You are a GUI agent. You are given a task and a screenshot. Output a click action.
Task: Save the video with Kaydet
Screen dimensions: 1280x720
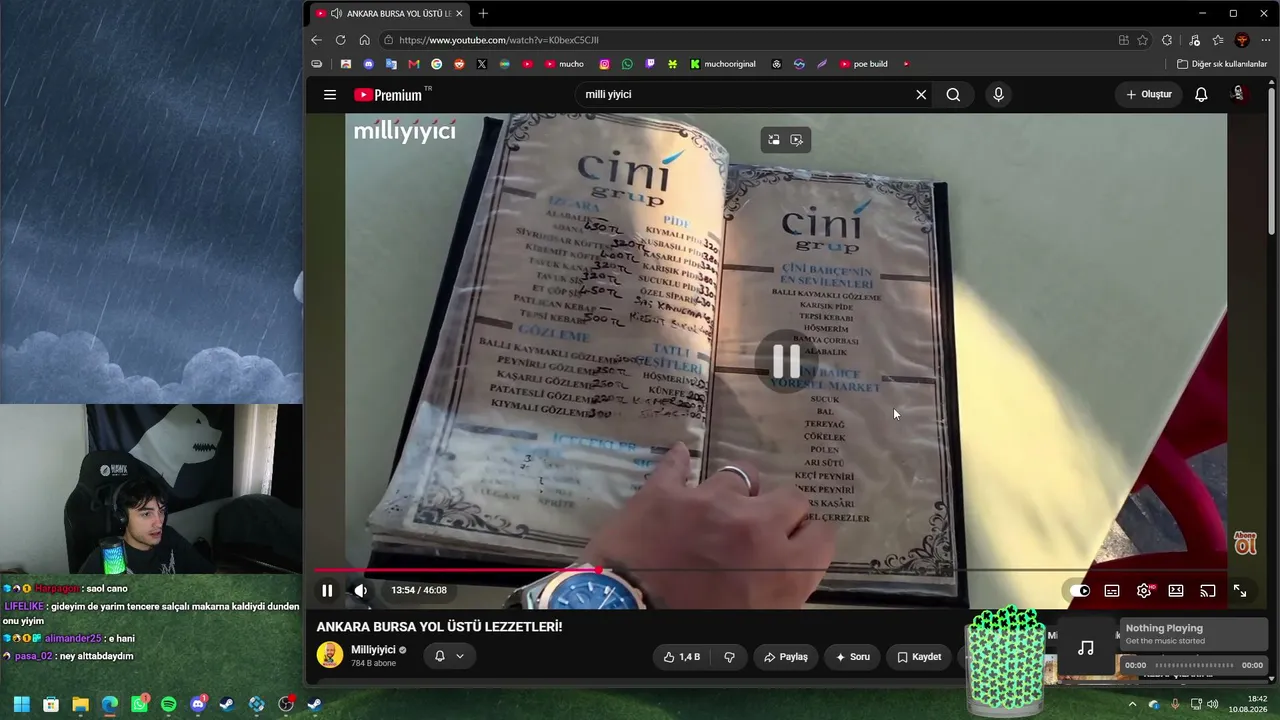(919, 657)
